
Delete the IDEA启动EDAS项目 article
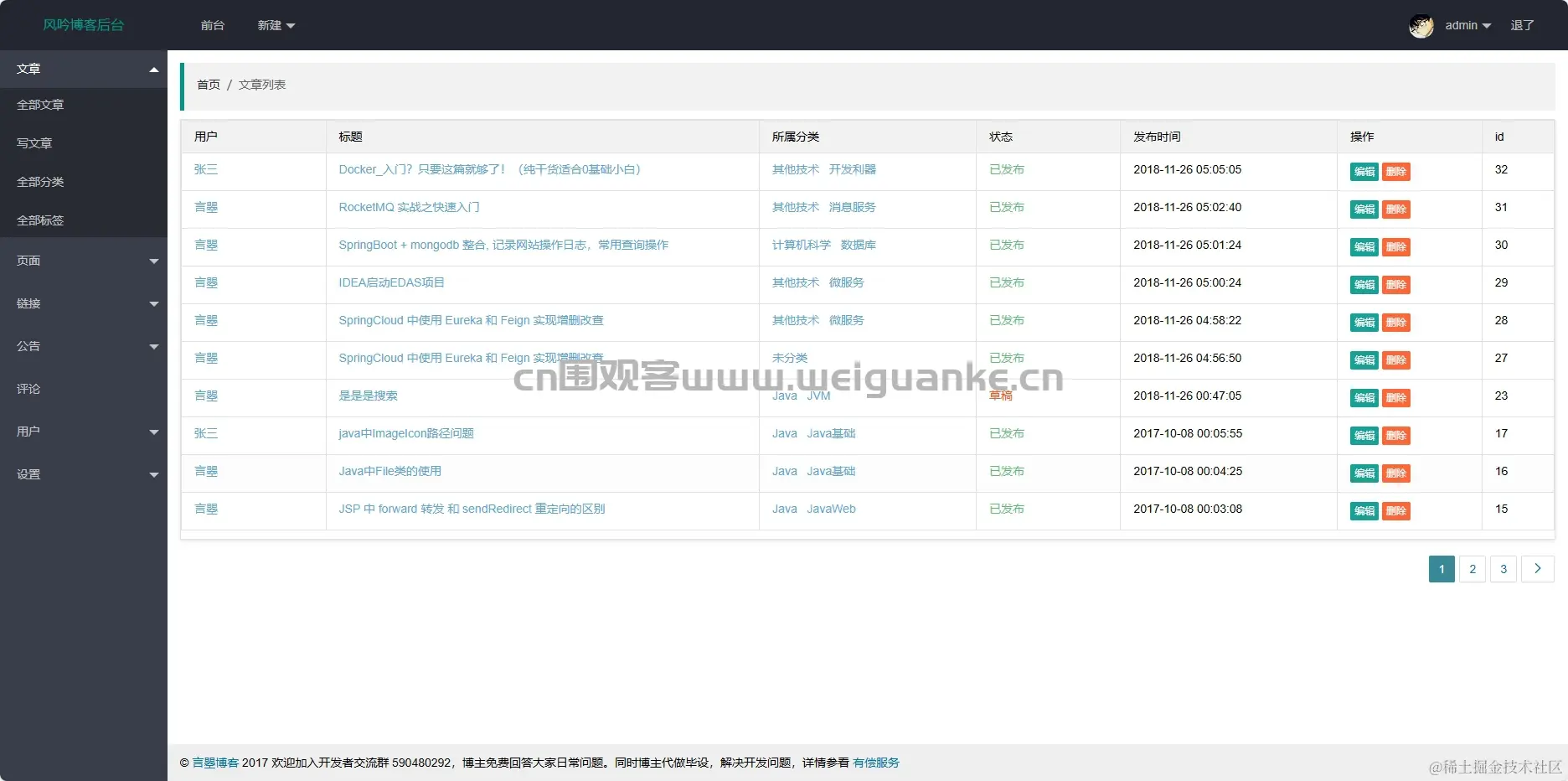pos(1396,285)
